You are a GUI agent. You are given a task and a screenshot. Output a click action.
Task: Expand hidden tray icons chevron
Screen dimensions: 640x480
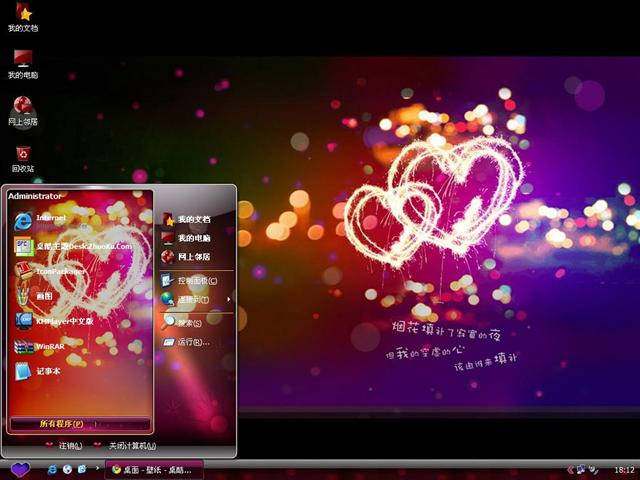[570, 470]
